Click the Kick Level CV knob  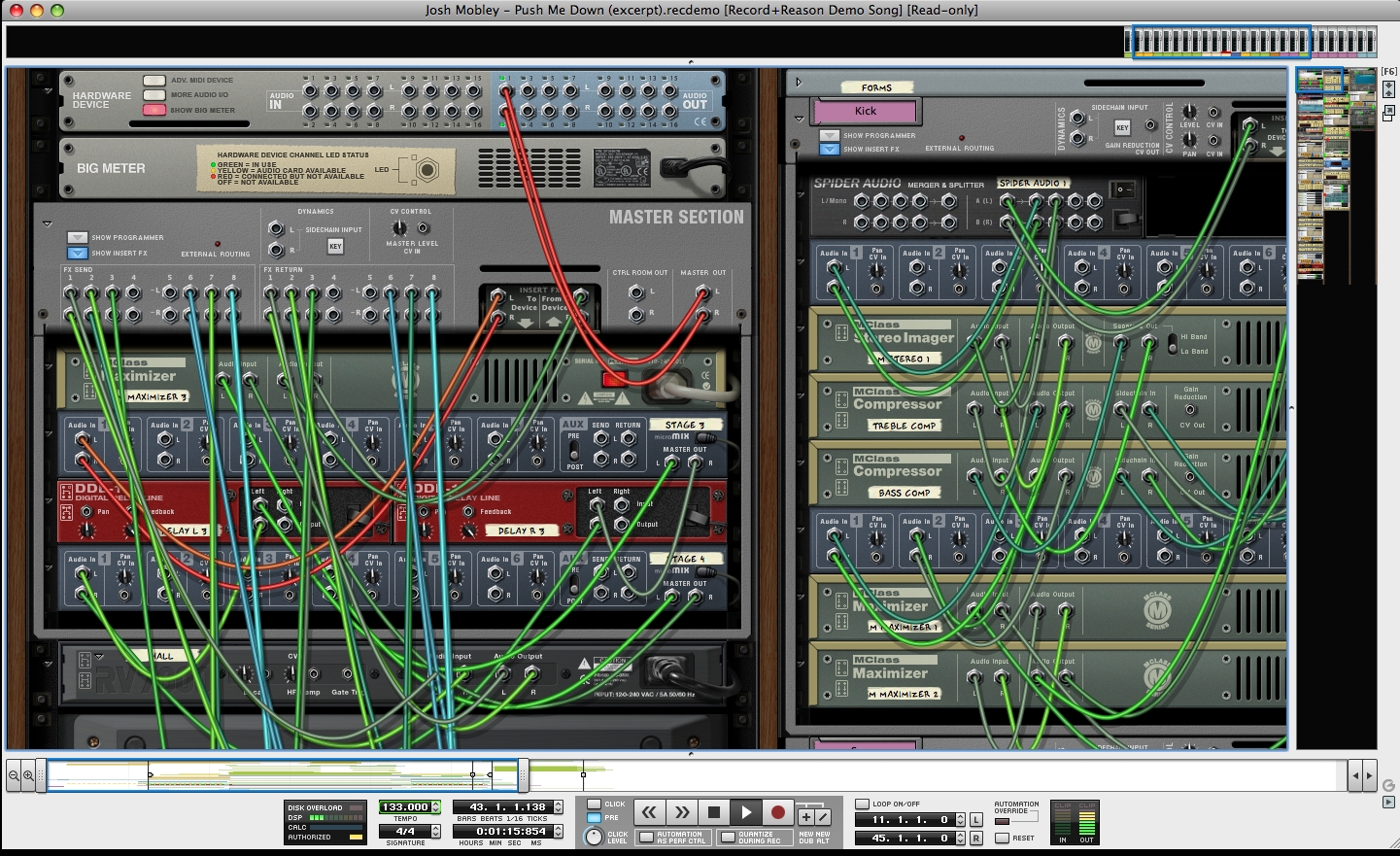[1189, 112]
